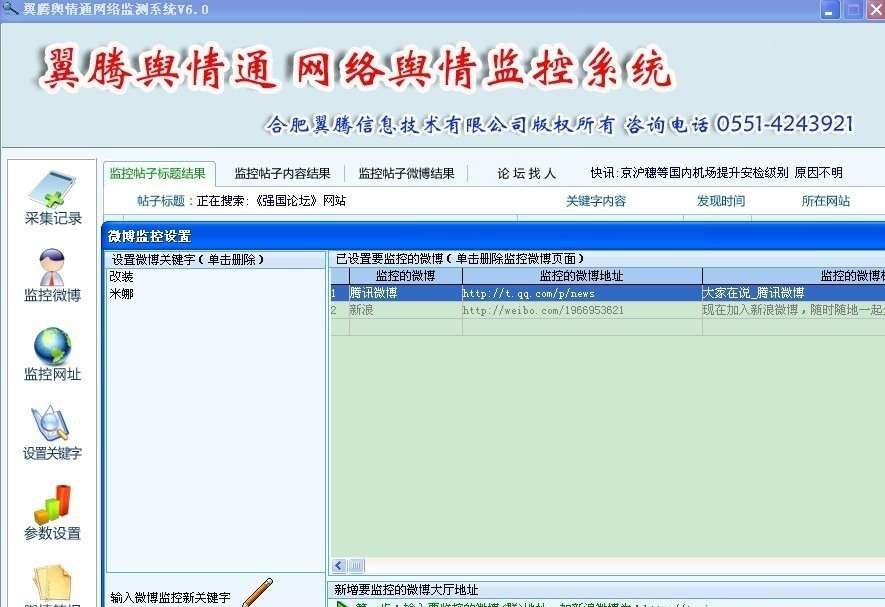Click the magnifier icon in the title bar
Image resolution: width=885 pixels, height=607 pixels.
(x=10, y=8)
